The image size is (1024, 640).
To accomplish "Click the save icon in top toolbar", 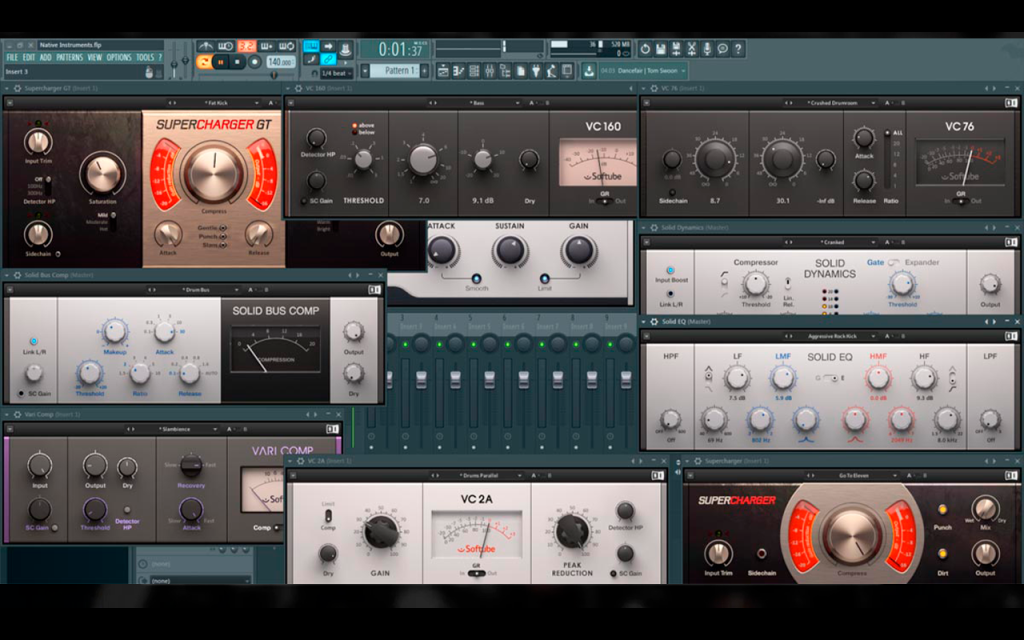I will coord(660,48).
